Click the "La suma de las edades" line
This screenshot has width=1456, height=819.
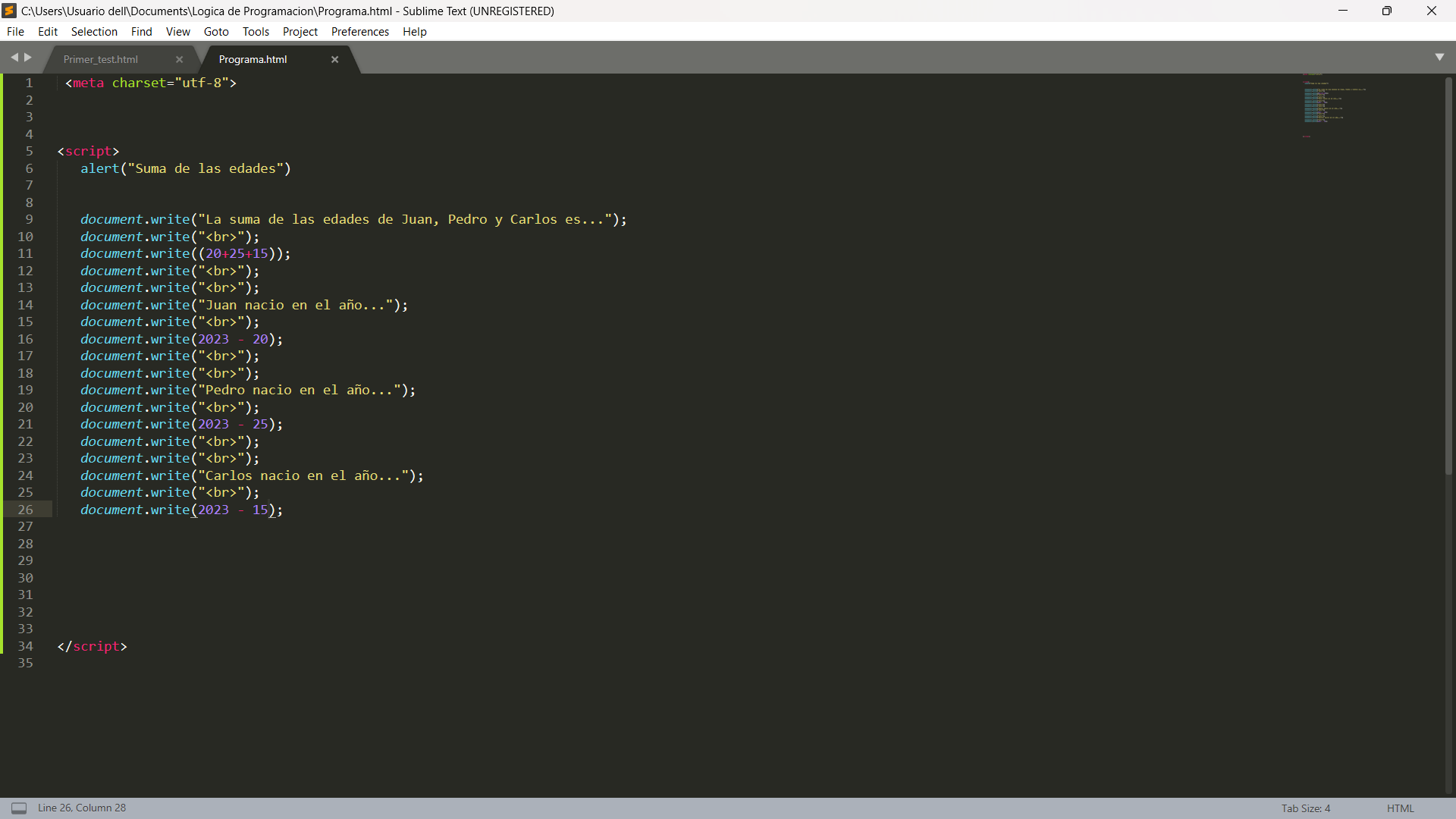click(x=353, y=219)
